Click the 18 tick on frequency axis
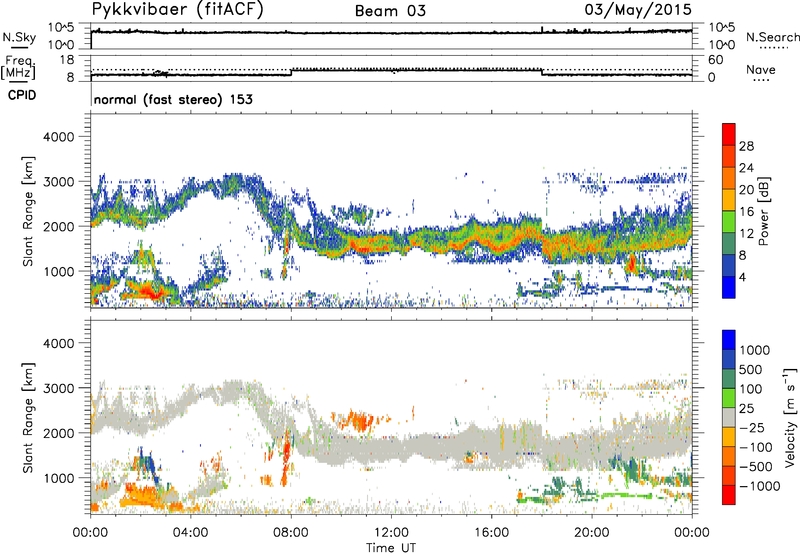This screenshot has height=554, width=800. coord(66,60)
